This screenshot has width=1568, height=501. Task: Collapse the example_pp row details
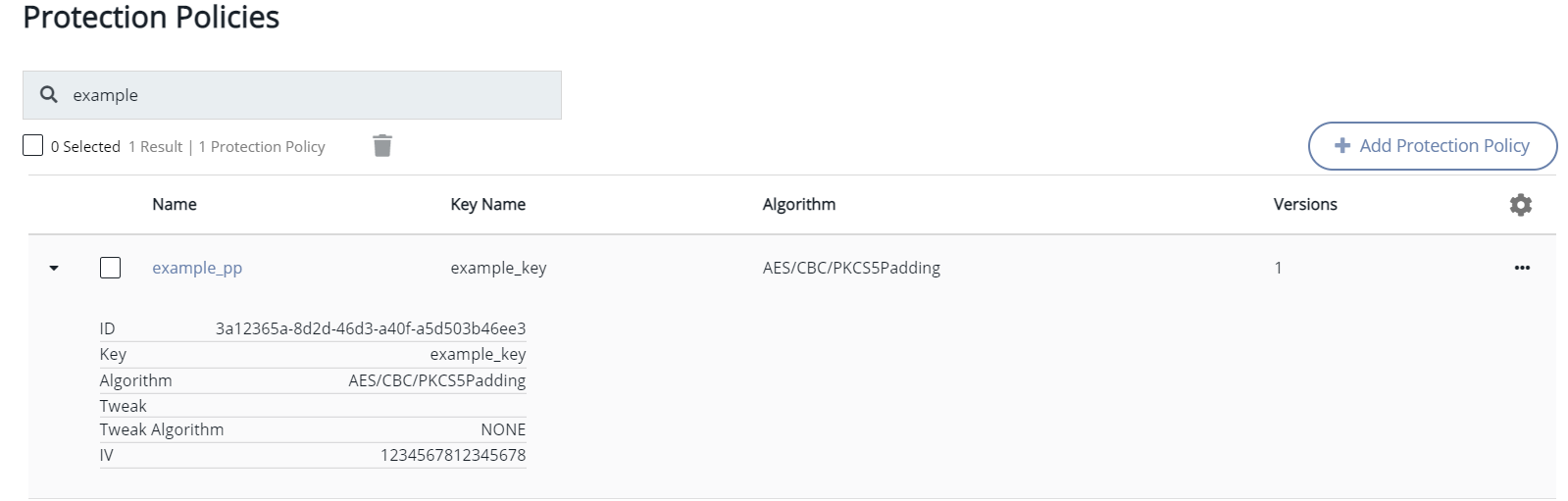54,268
